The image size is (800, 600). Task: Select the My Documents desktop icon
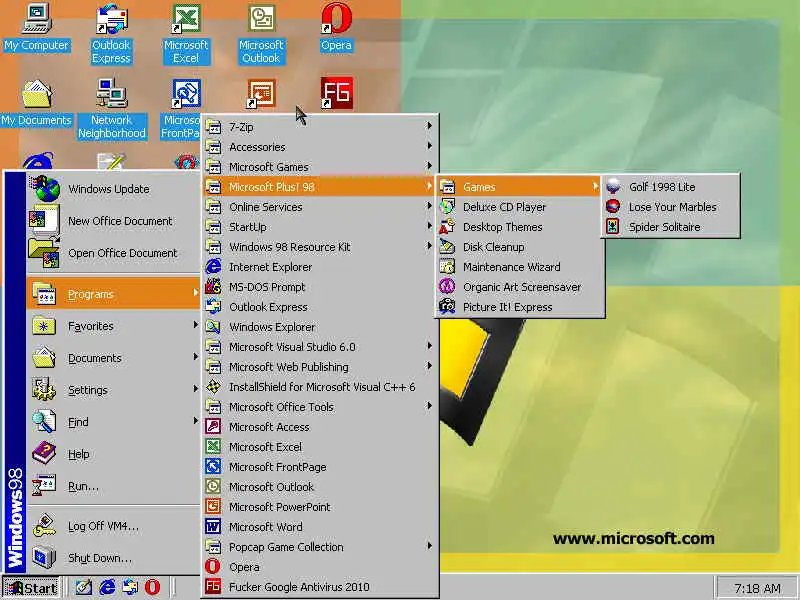36,103
